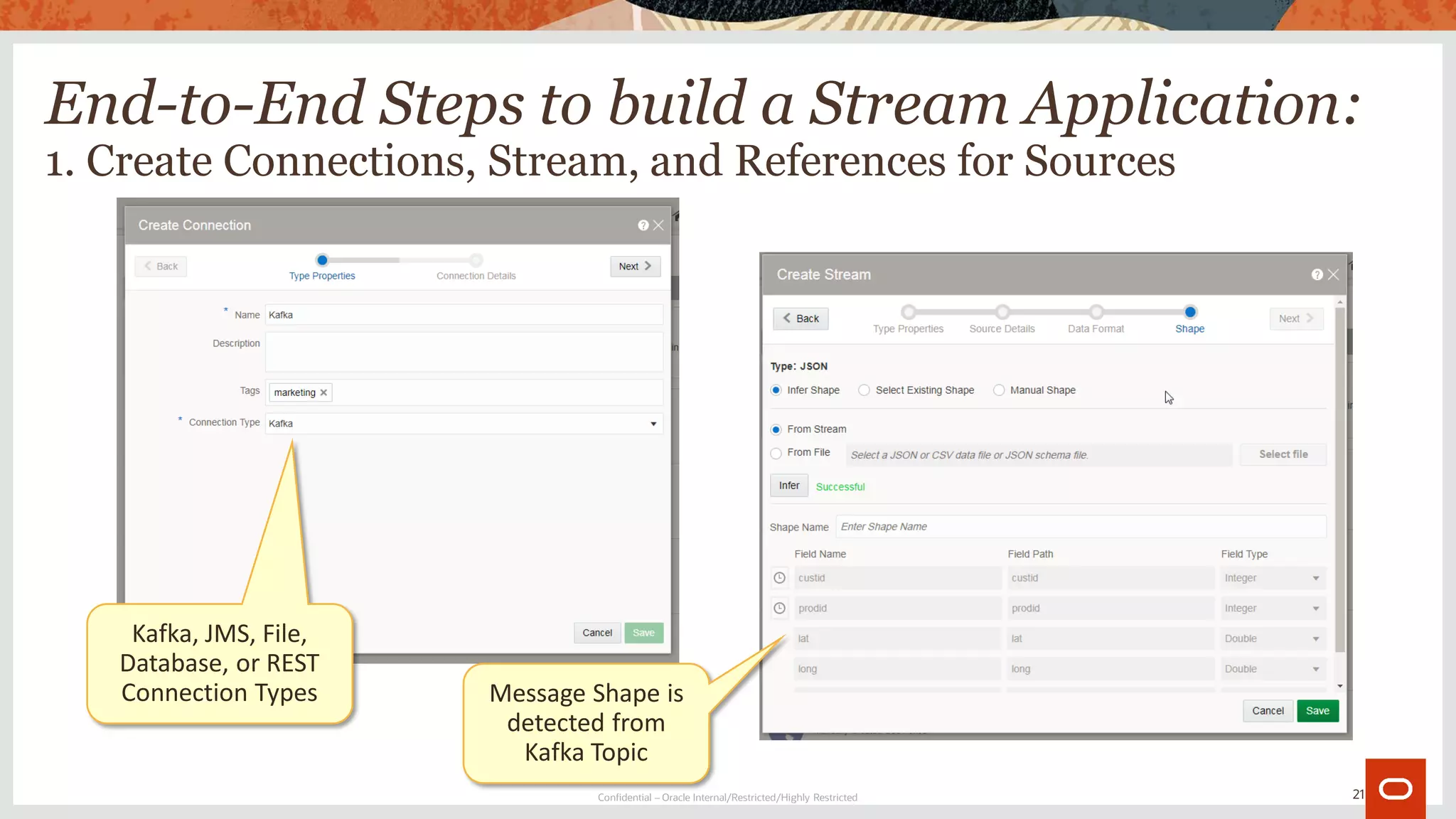Viewport: 1456px width, 819px height.
Task: Save the Kafka connection
Action: (643, 633)
